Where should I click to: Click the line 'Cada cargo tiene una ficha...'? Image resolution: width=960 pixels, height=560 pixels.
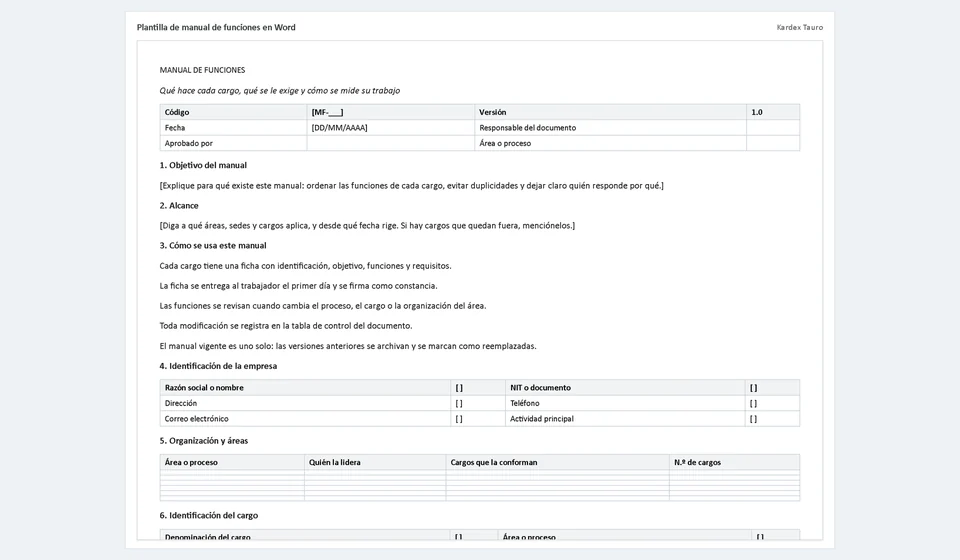click(x=306, y=266)
